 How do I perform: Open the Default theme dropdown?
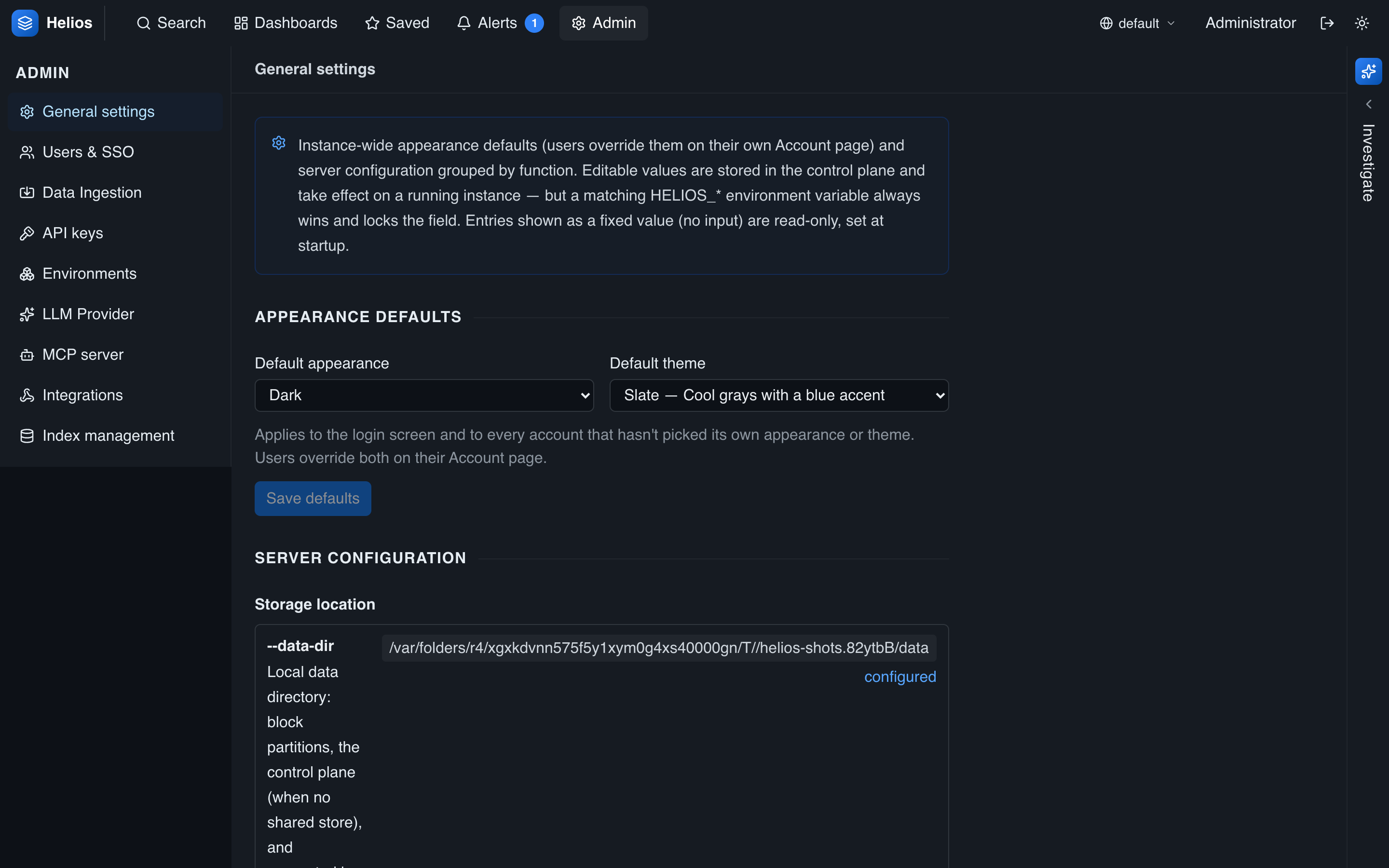[779, 395]
